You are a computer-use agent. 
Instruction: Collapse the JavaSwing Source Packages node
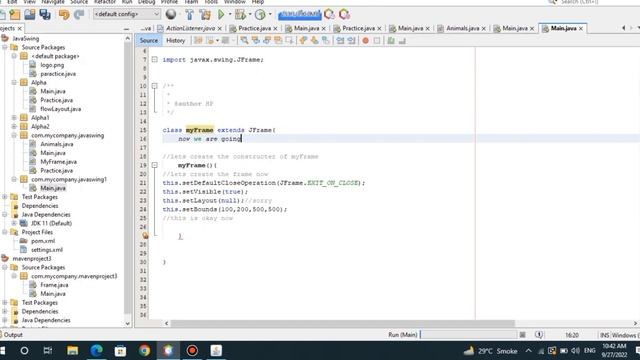pyautogui.click(x=5, y=47)
